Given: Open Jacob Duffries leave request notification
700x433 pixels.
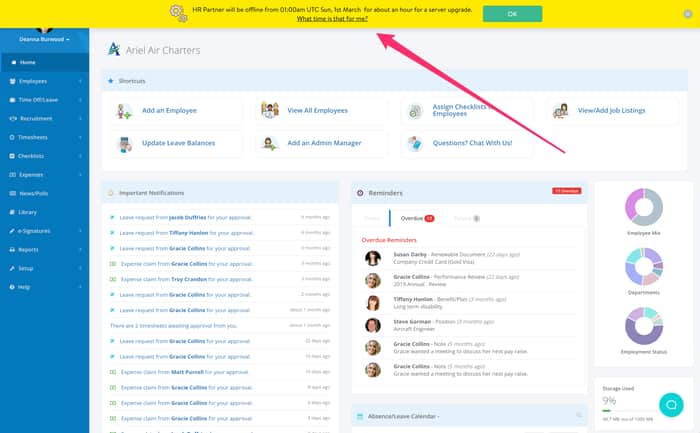Looking at the screenshot, I should point(185,217).
